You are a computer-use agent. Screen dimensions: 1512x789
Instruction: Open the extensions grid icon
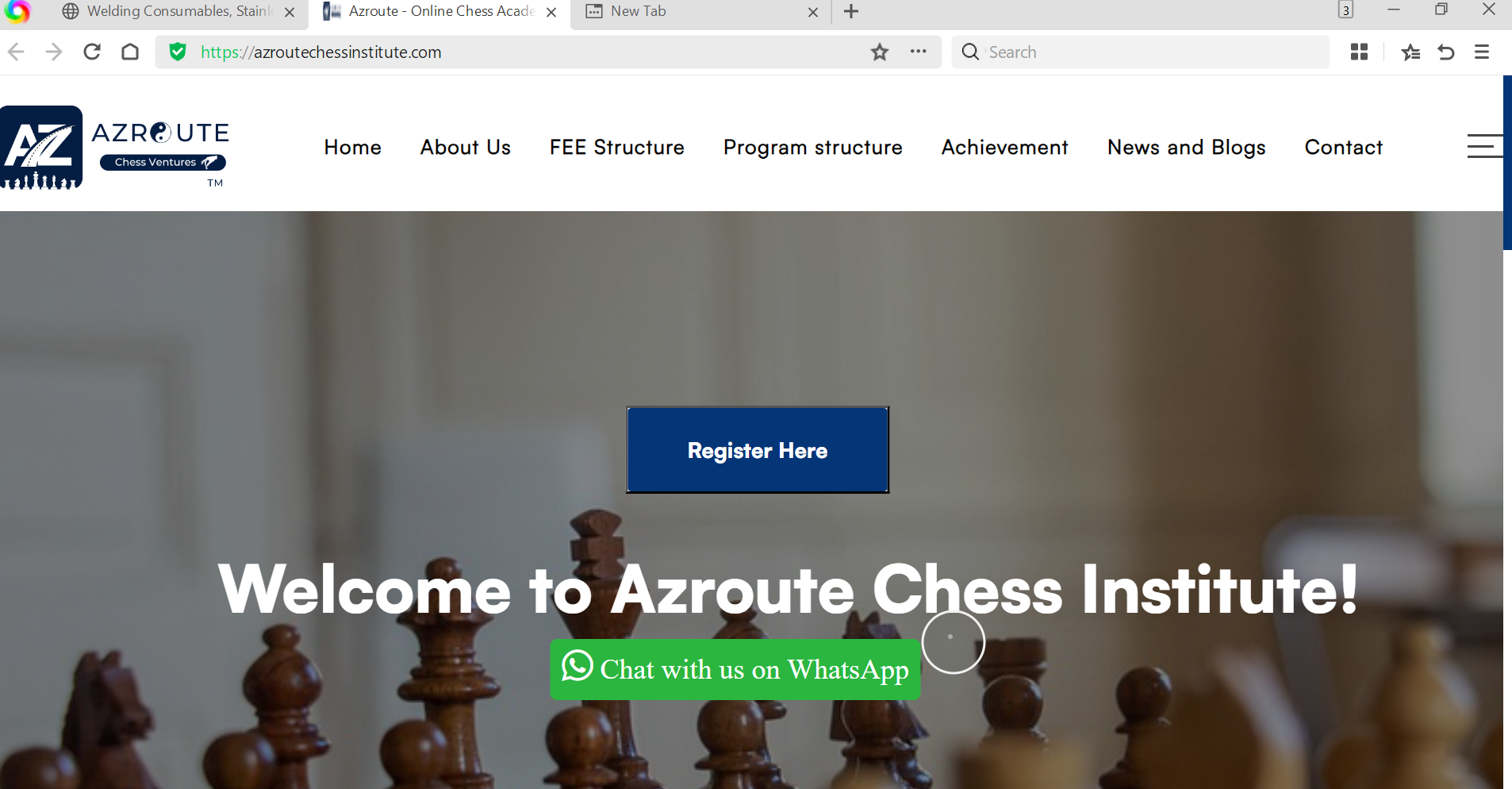[x=1359, y=52]
